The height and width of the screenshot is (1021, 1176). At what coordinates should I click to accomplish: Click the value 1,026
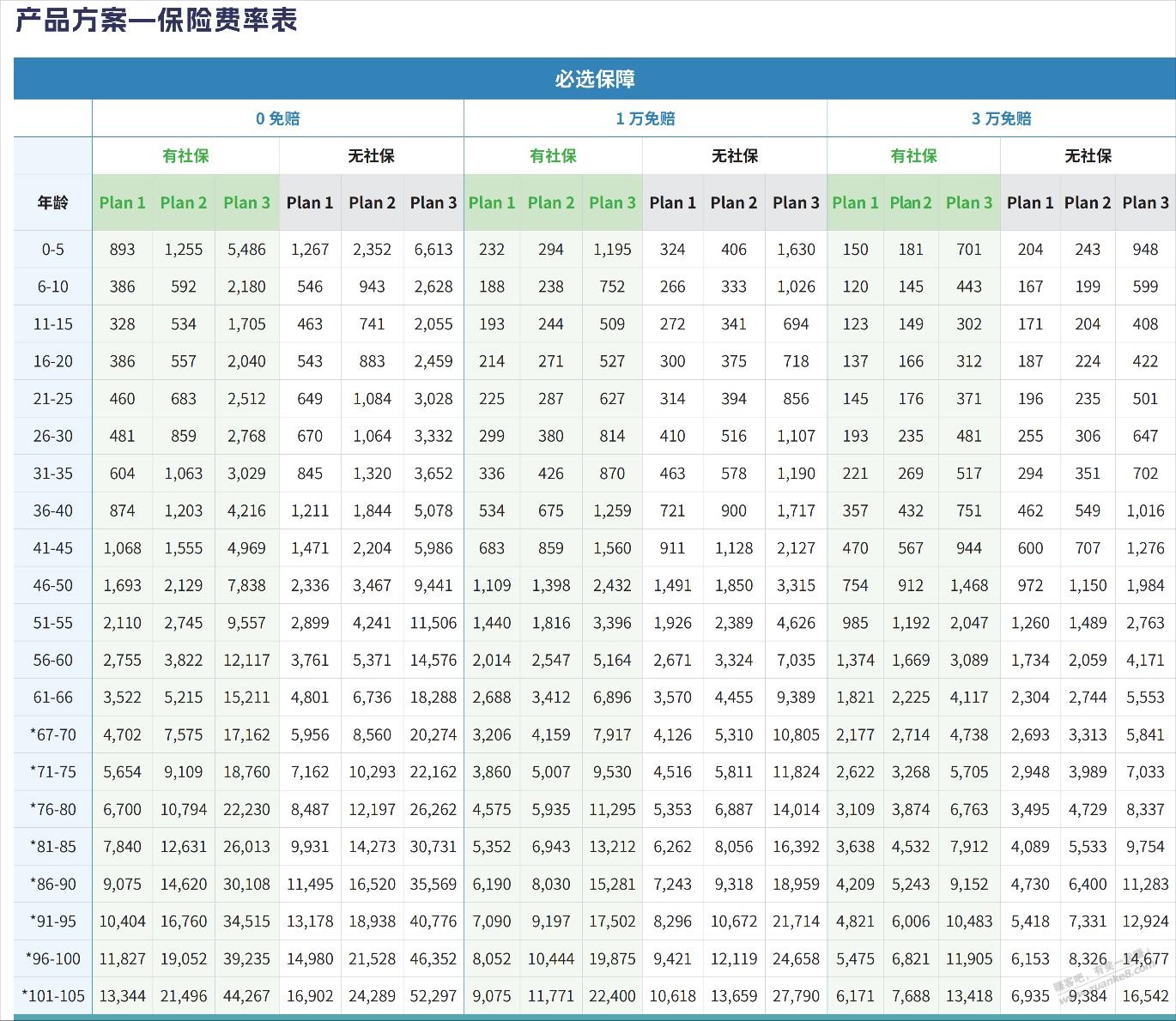(x=796, y=287)
